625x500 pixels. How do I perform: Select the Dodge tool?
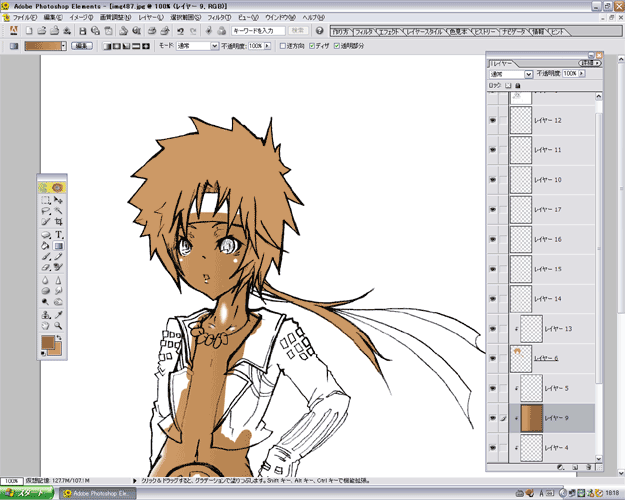point(46,302)
